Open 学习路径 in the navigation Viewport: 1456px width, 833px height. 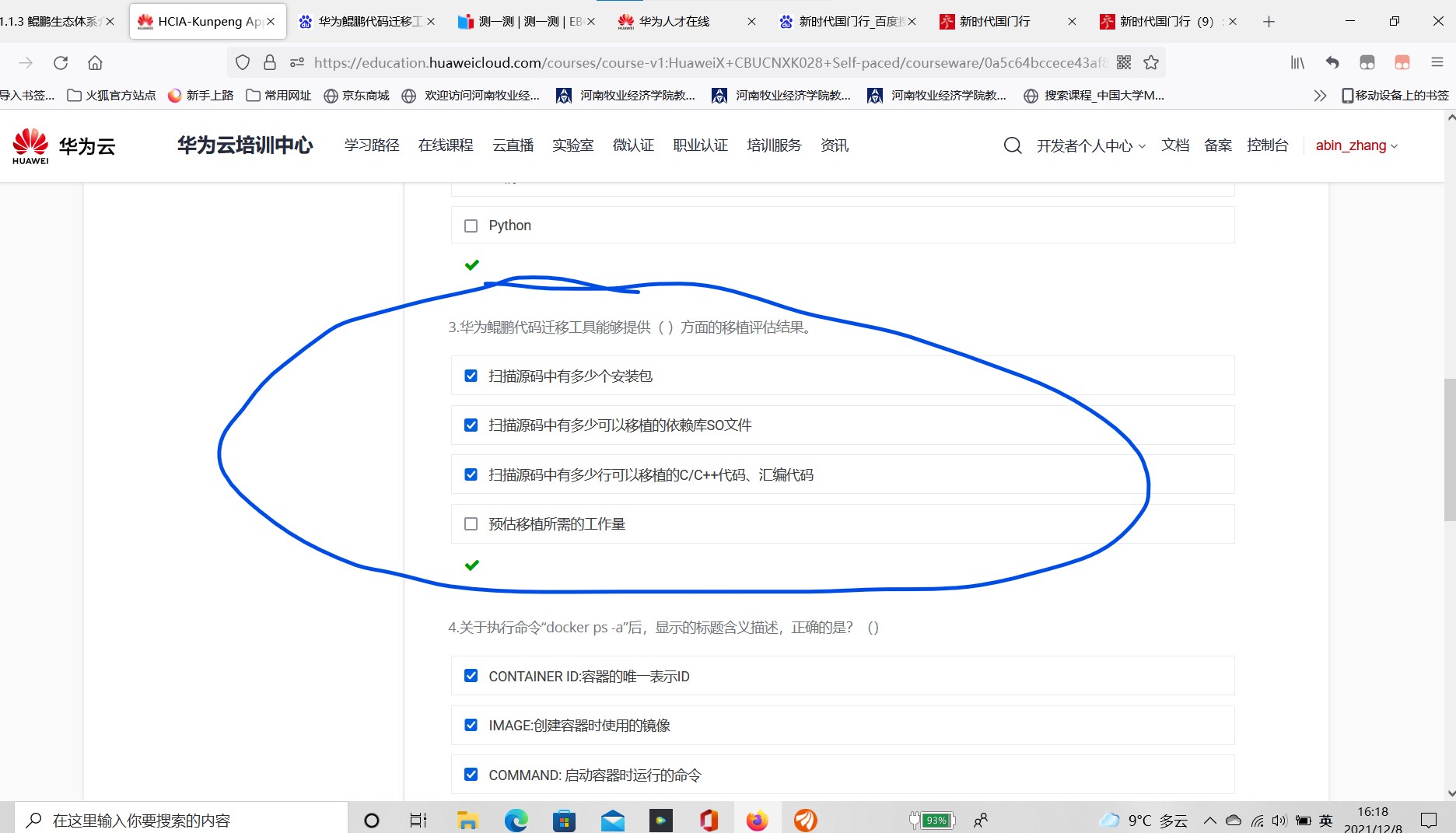(x=372, y=145)
